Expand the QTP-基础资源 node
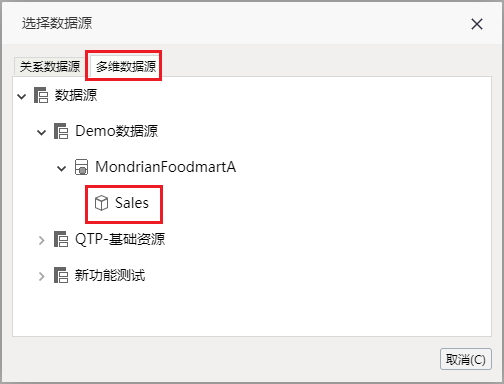 tap(42, 240)
